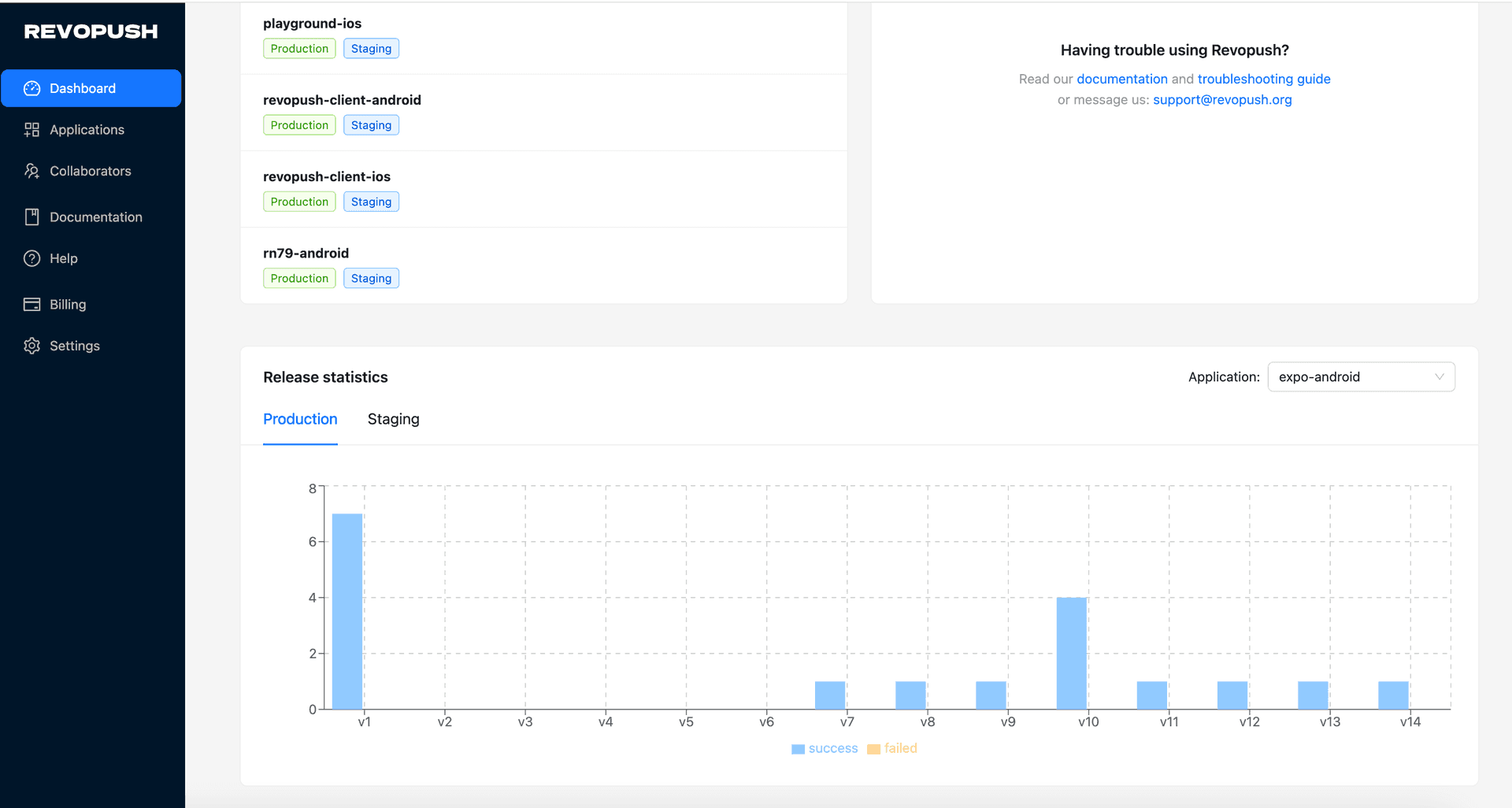Click the Staging tag under revopush-client-ios
The height and width of the screenshot is (808, 1512).
click(371, 202)
